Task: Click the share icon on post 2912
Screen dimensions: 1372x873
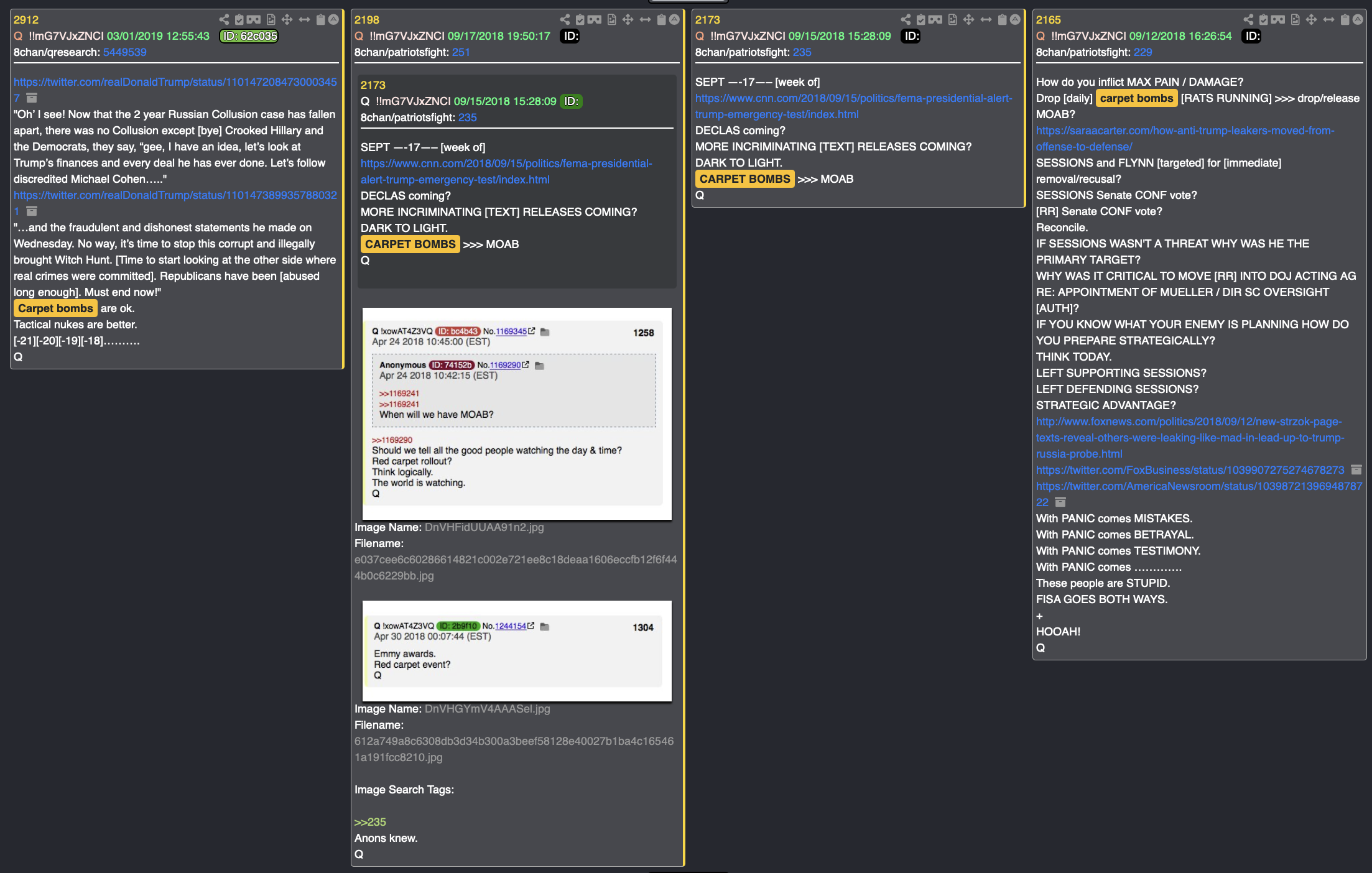Action: (224, 20)
